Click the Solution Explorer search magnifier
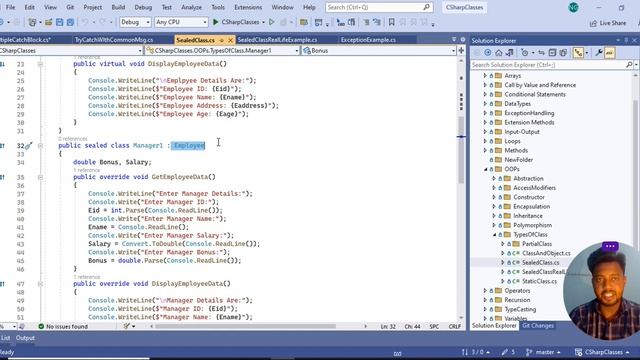 coord(629,64)
